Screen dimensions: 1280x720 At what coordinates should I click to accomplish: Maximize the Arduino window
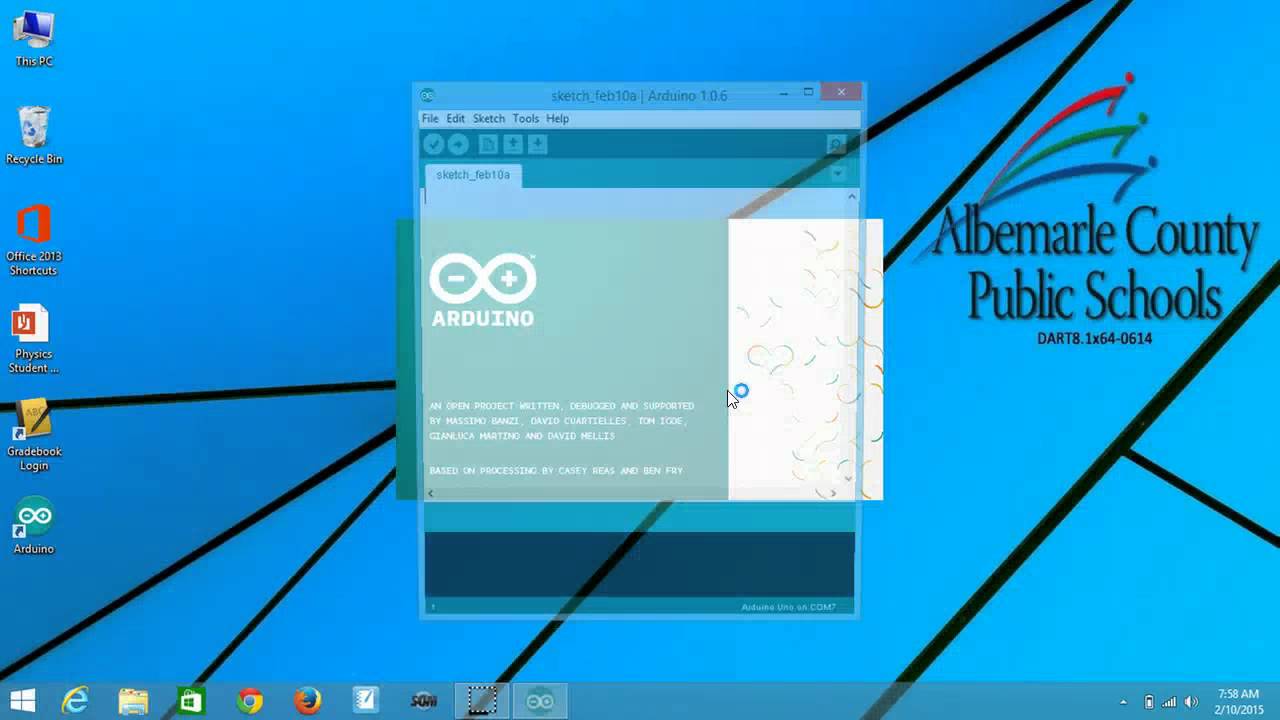click(808, 92)
